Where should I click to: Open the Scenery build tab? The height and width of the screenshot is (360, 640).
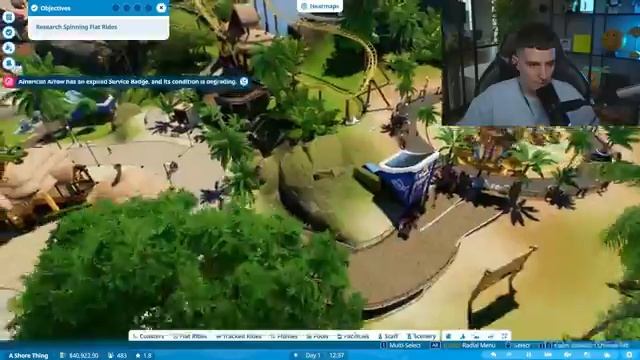pos(422,336)
